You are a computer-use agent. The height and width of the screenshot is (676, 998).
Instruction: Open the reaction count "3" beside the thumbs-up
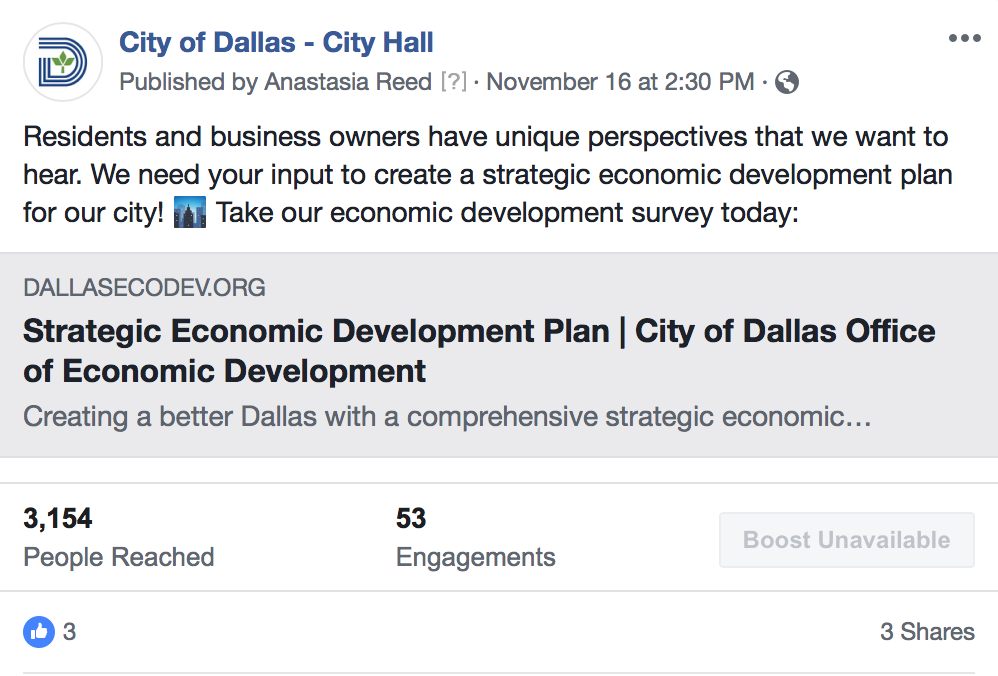tap(69, 631)
